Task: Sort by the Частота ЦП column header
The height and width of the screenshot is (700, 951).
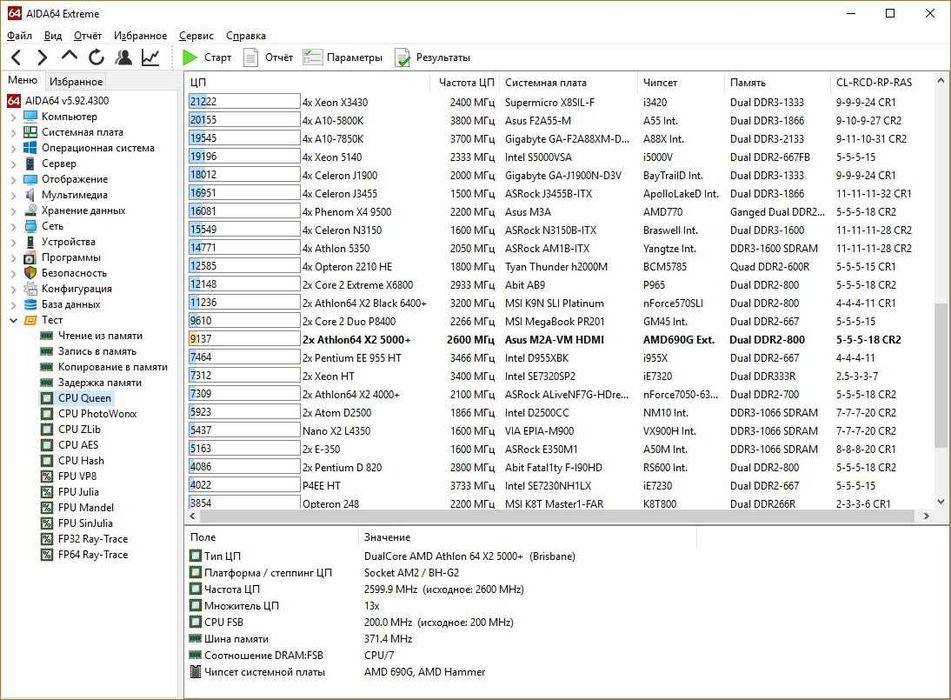Action: [x=466, y=82]
